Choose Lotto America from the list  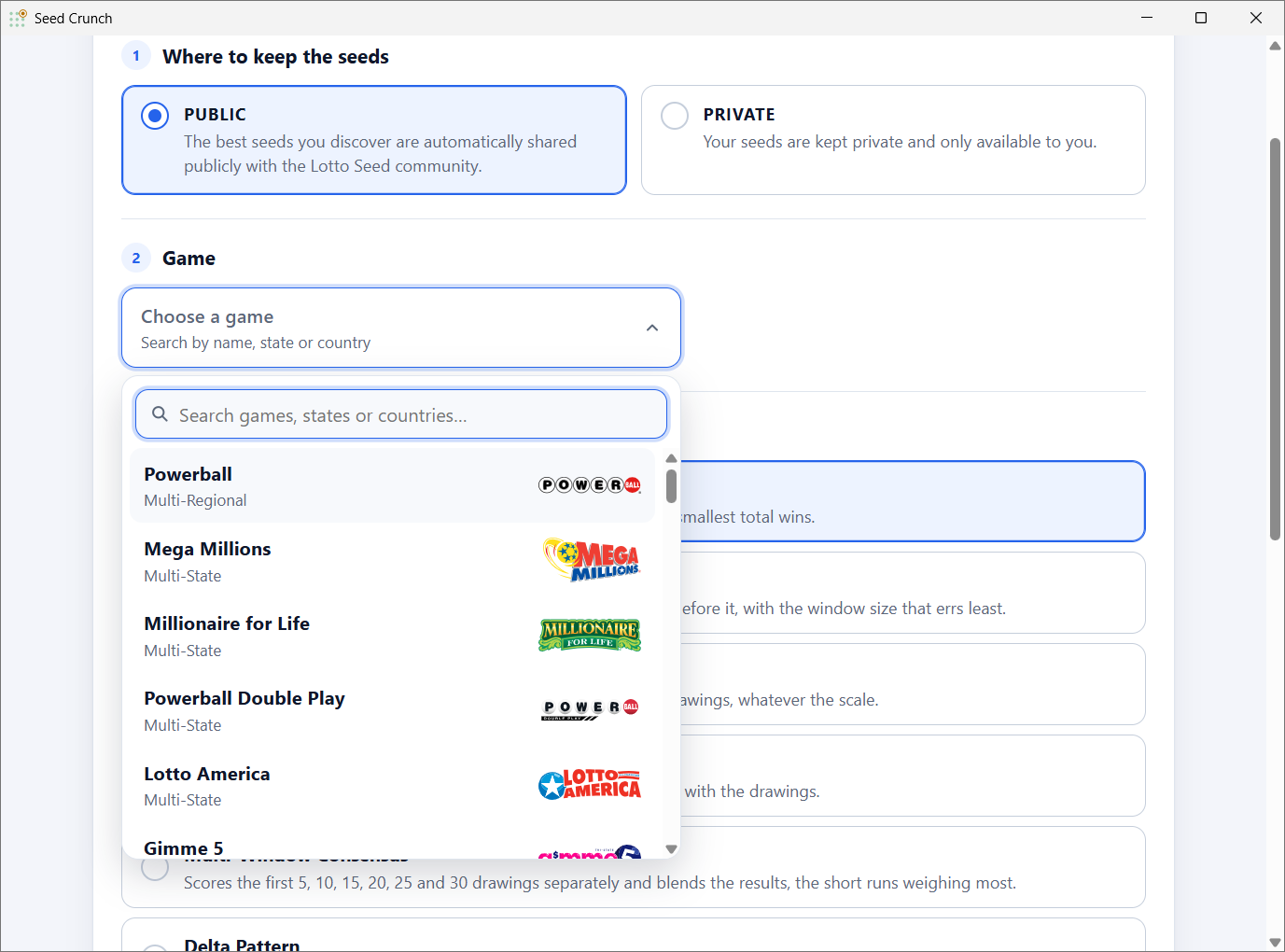click(392, 785)
